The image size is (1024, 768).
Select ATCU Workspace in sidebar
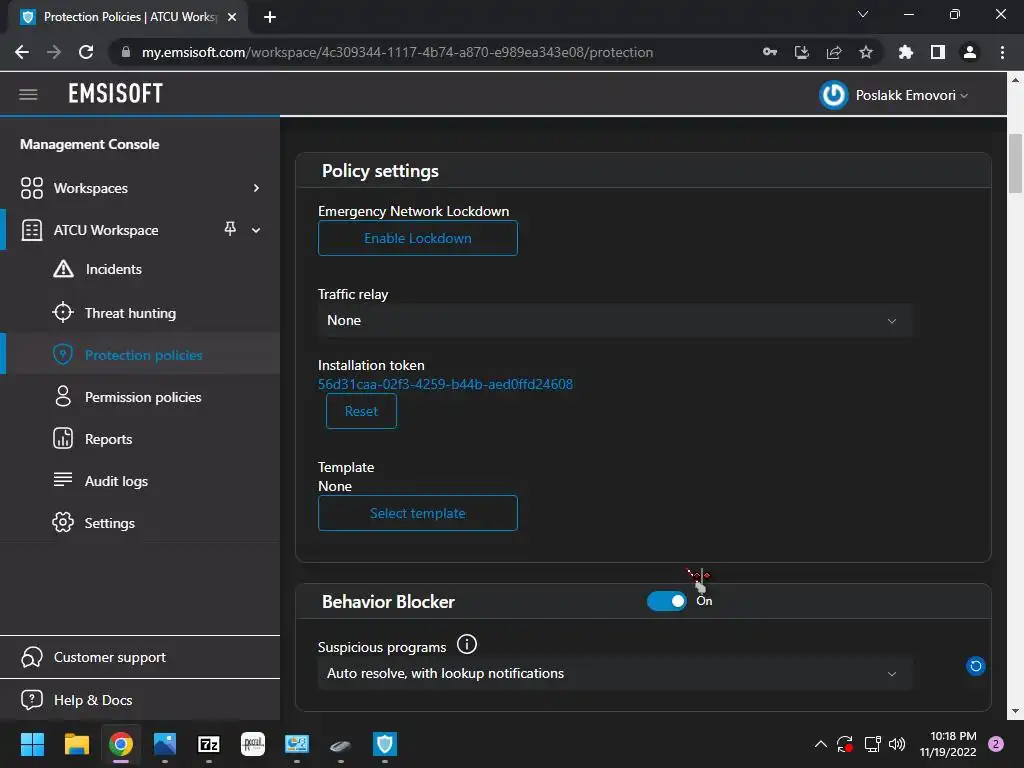click(x=140, y=230)
